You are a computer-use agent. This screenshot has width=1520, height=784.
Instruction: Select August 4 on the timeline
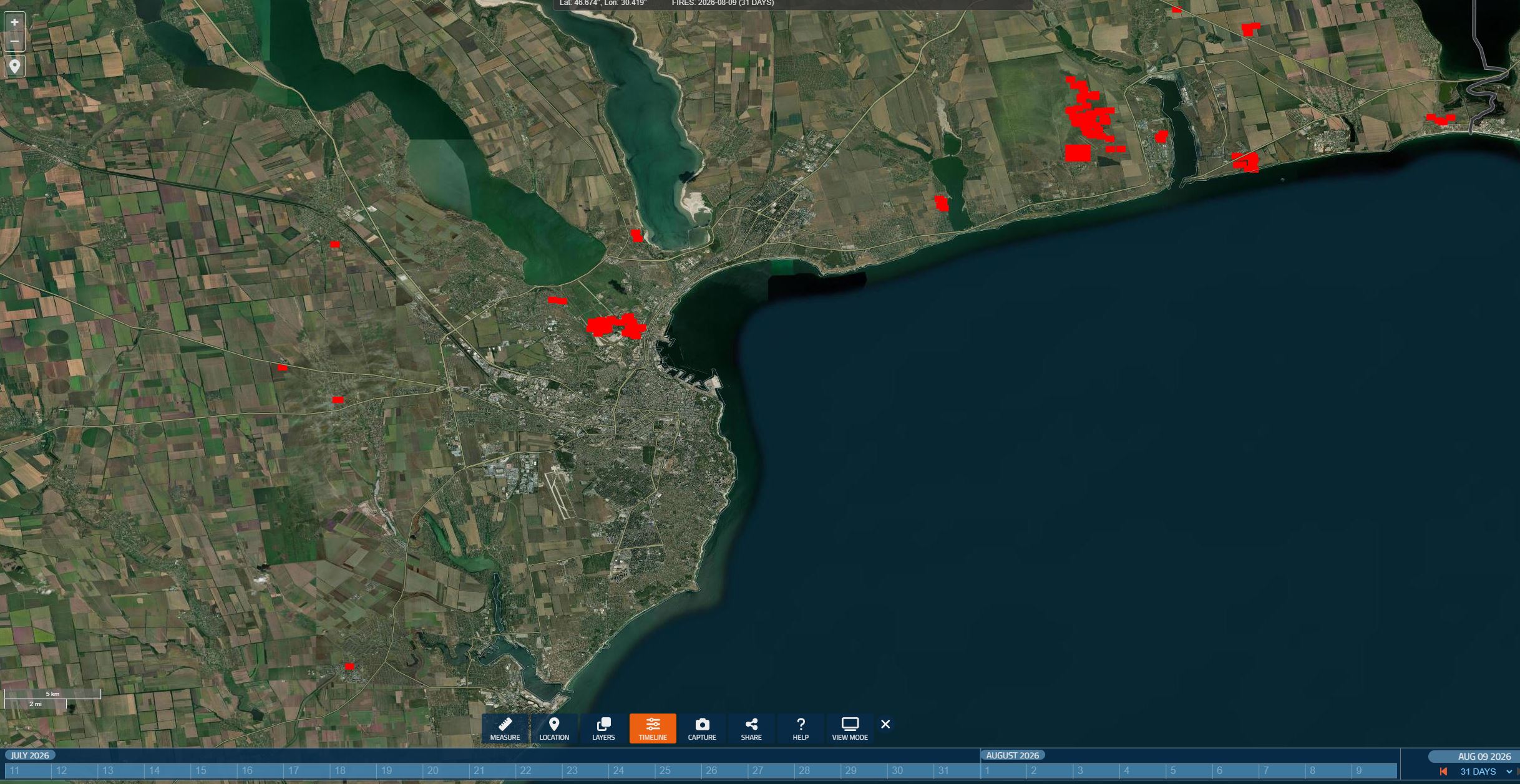[x=1143, y=771]
